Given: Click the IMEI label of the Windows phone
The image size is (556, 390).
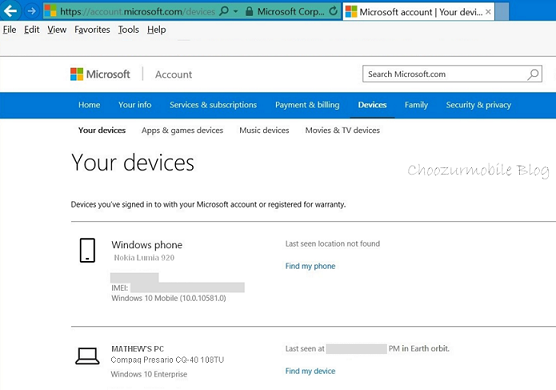Looking at the screenshot, I should pos(120,288).
